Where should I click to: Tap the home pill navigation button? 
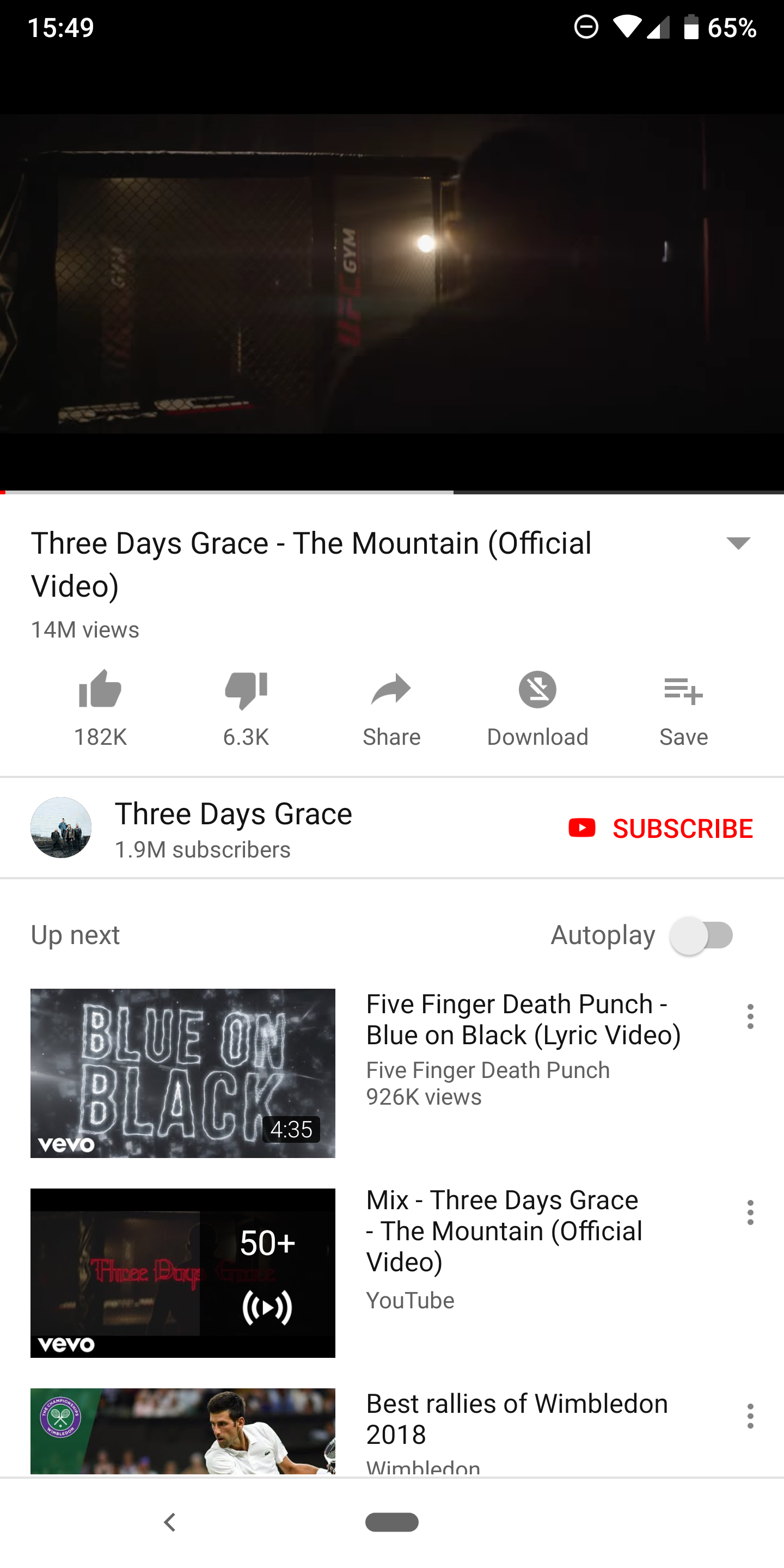click(x=392, y=1522)
